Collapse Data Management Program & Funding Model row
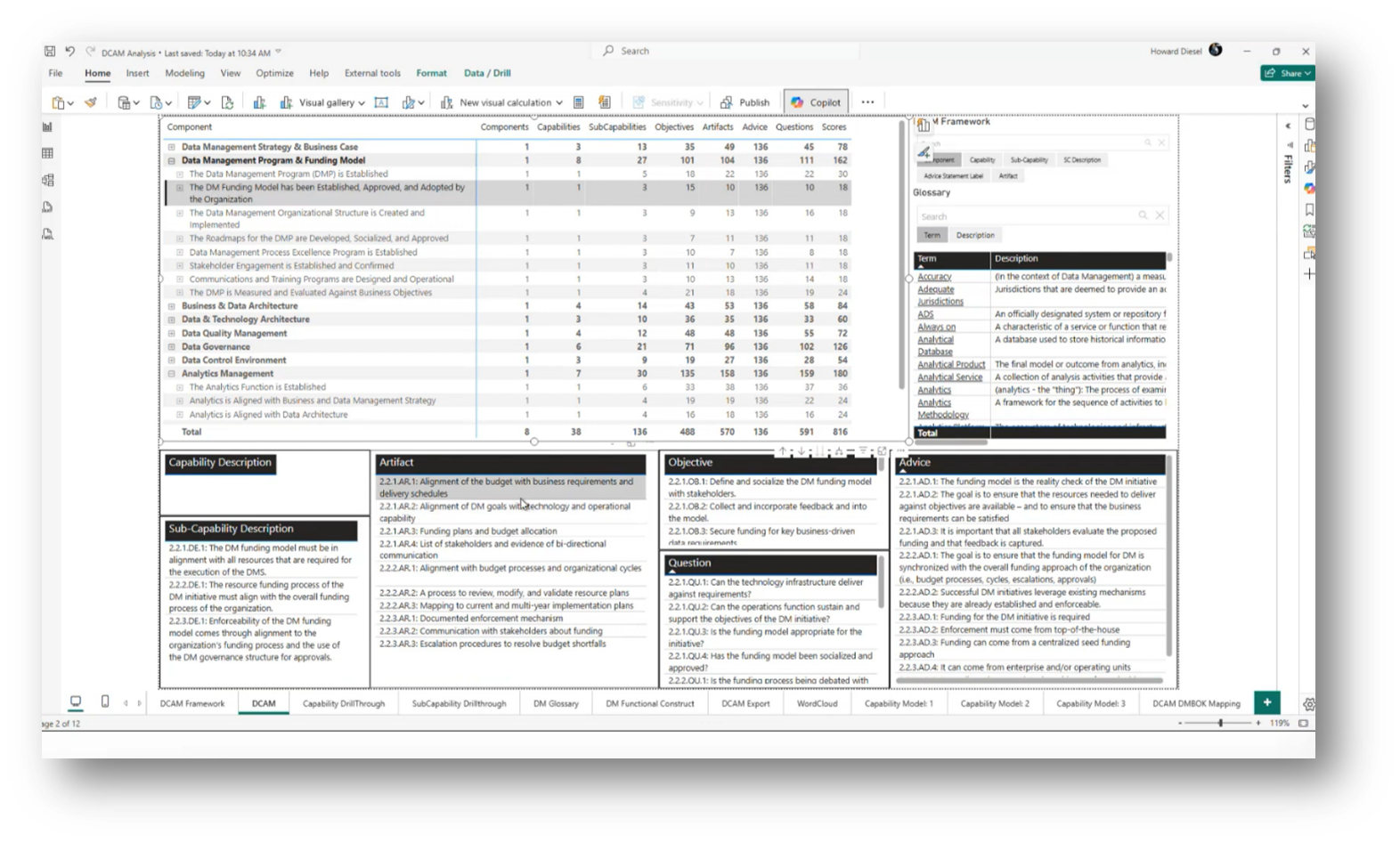 pos(172,160)
